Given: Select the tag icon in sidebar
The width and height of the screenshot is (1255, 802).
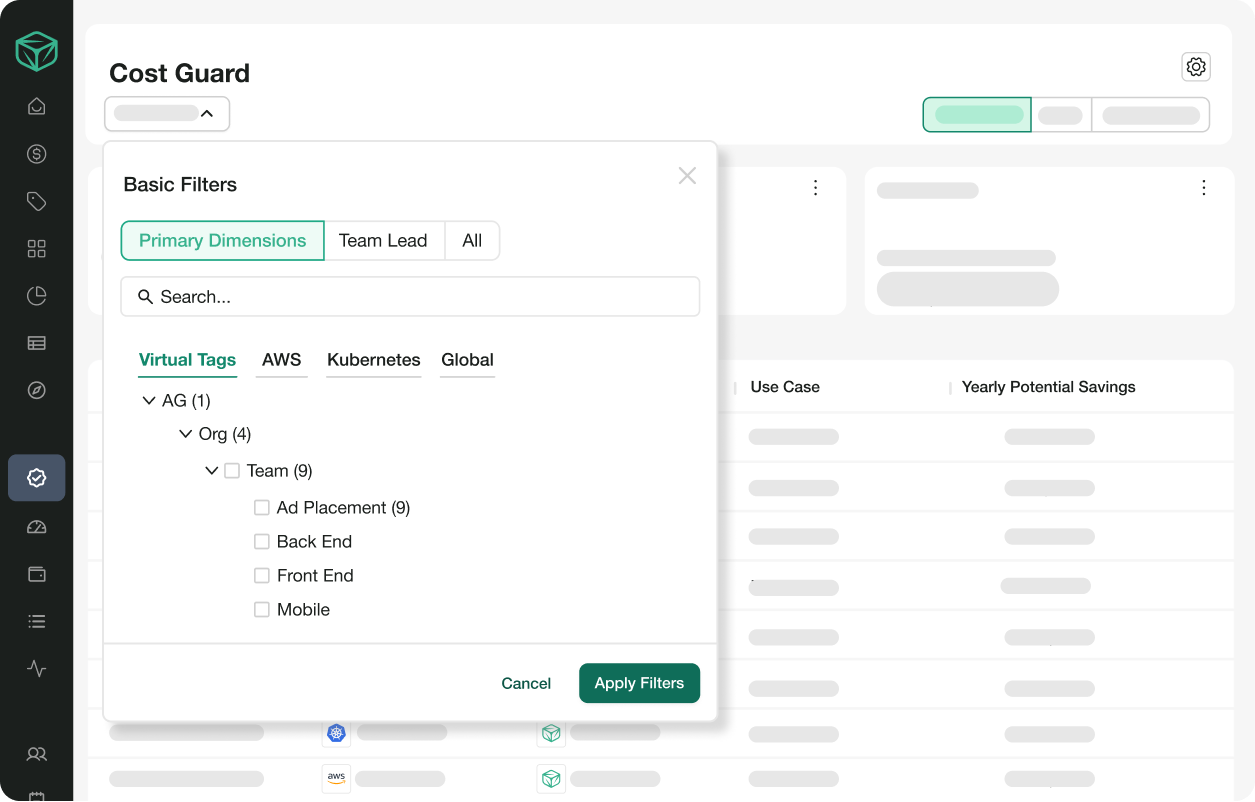Looking at the screenshot, I should coord(37,202).
